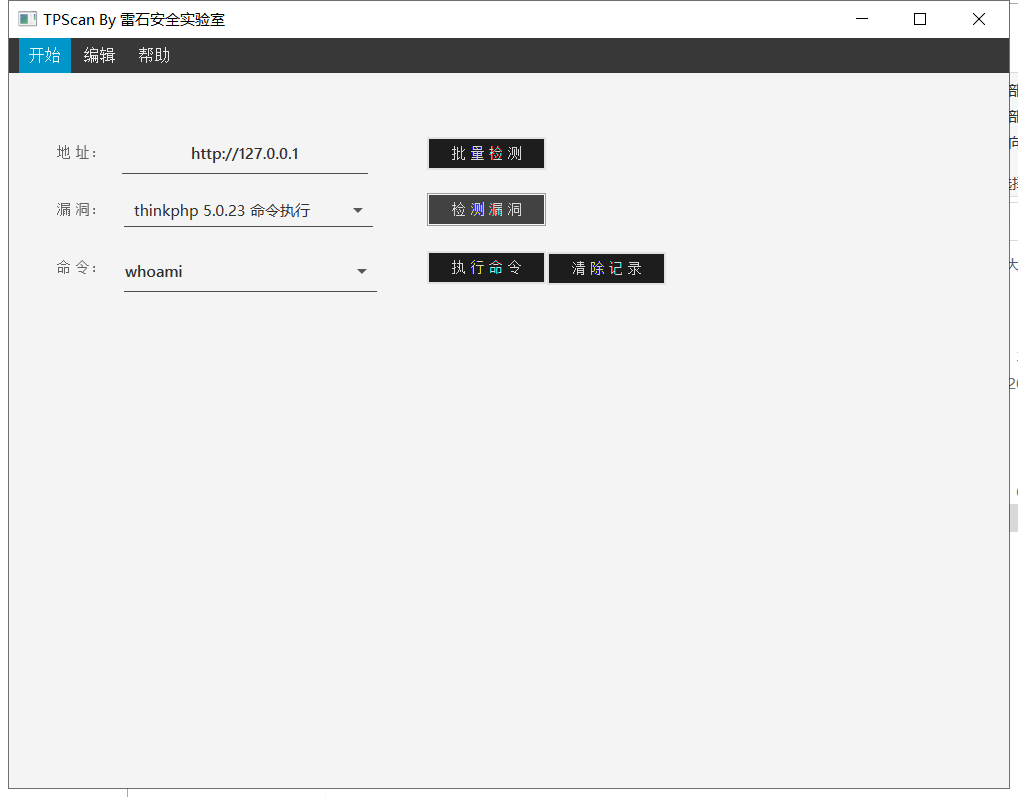Screen dimensions: 1018x797
Task: Close the TPScan window
Action: (978, 18)
